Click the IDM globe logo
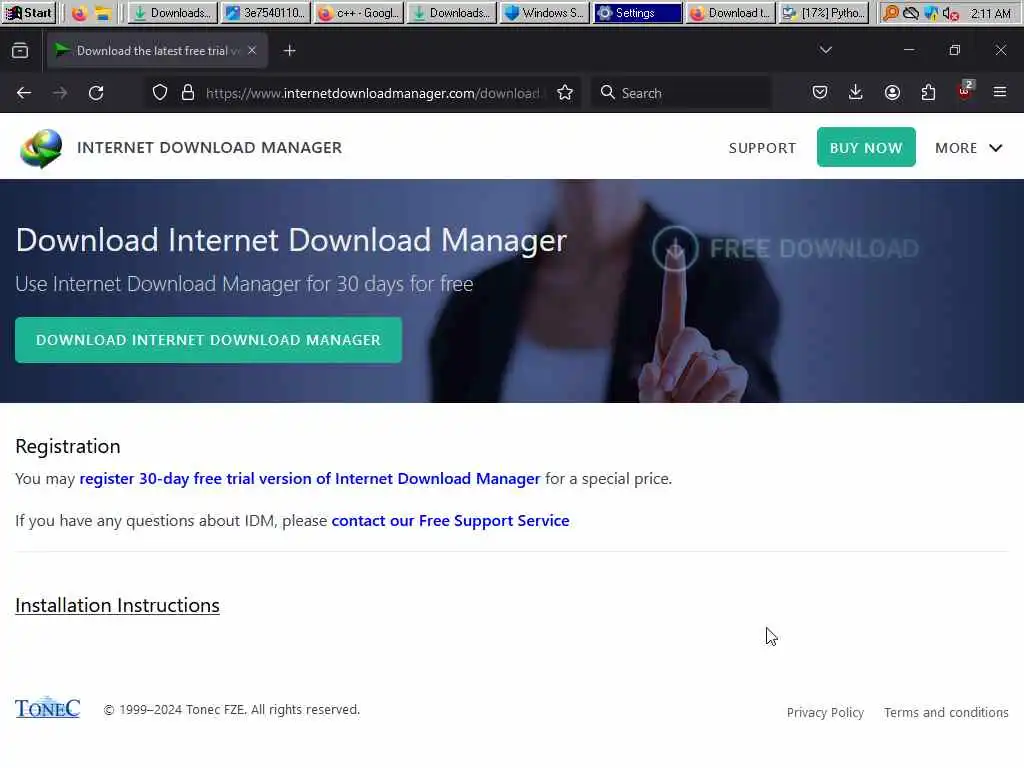This screenshot has height=768, width=1024. [x=41, y=148]
